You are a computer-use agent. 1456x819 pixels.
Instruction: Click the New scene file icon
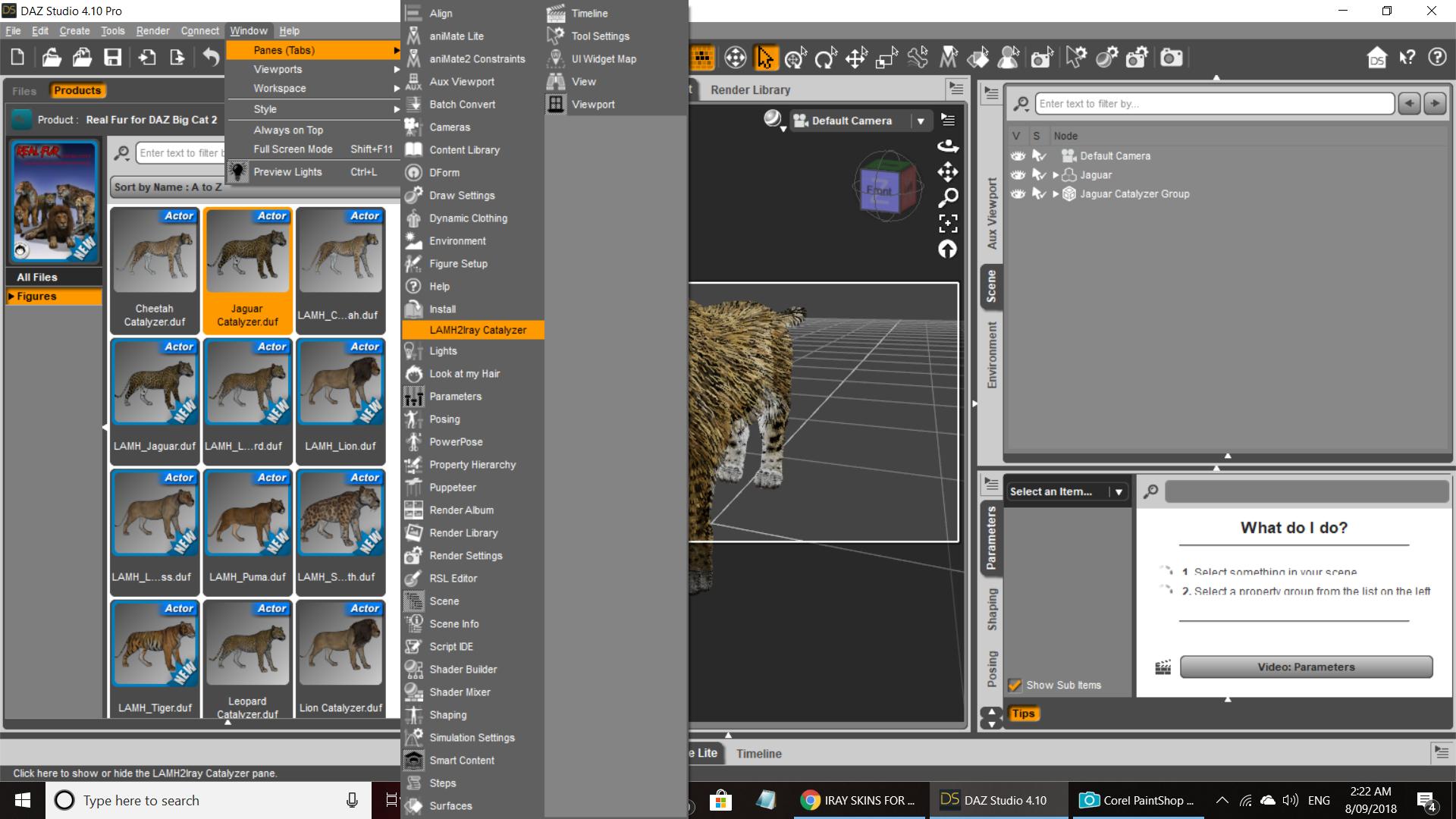(x=17, y=58)
